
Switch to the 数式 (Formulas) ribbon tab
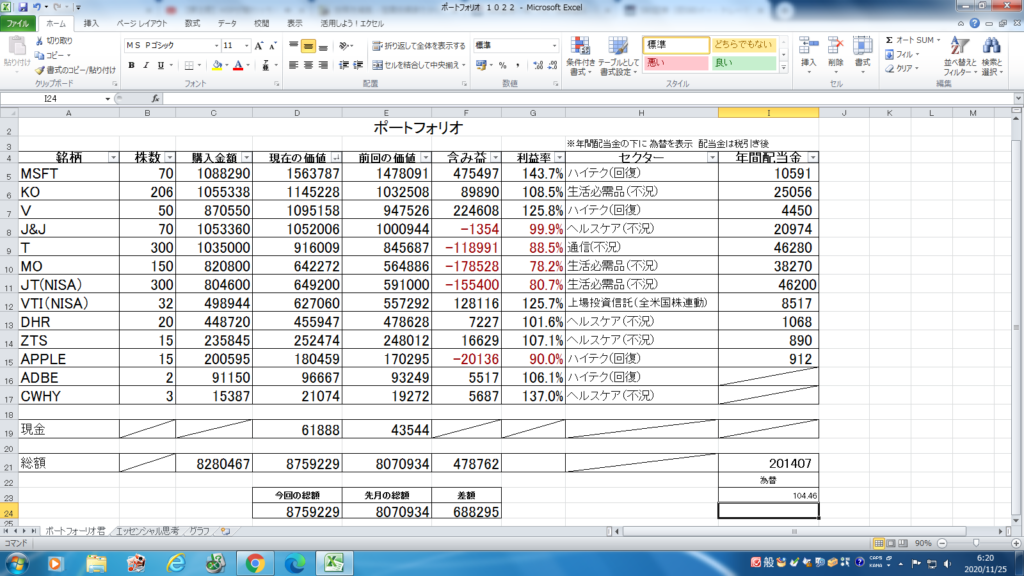click(x=192, y=24)
